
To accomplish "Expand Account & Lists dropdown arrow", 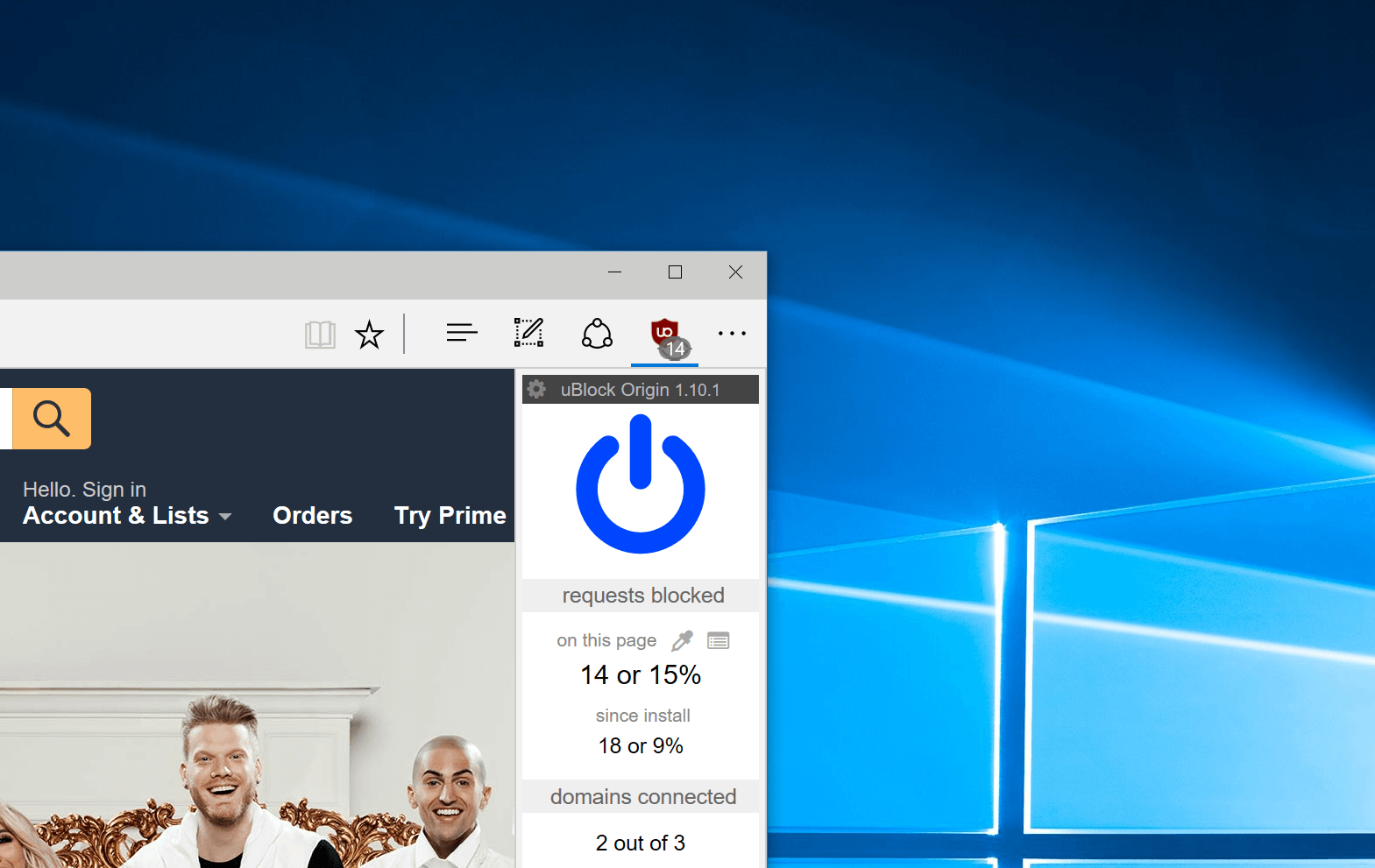I will (x=225, y=517).
